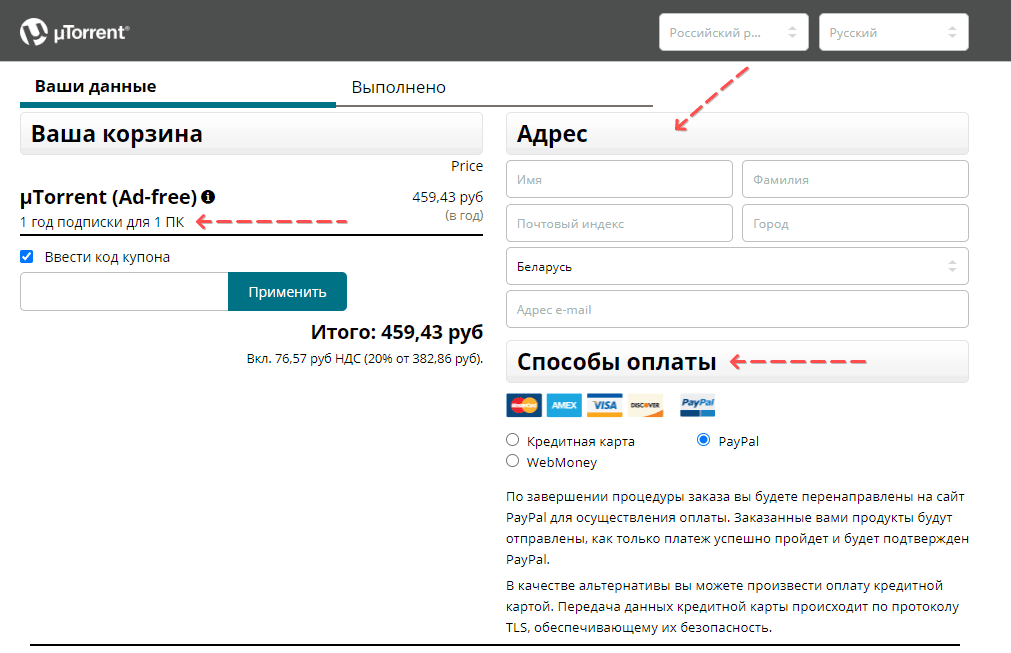
Task: Switch to the 'Ваши данные' tab
Action: (x=95, y=86)
